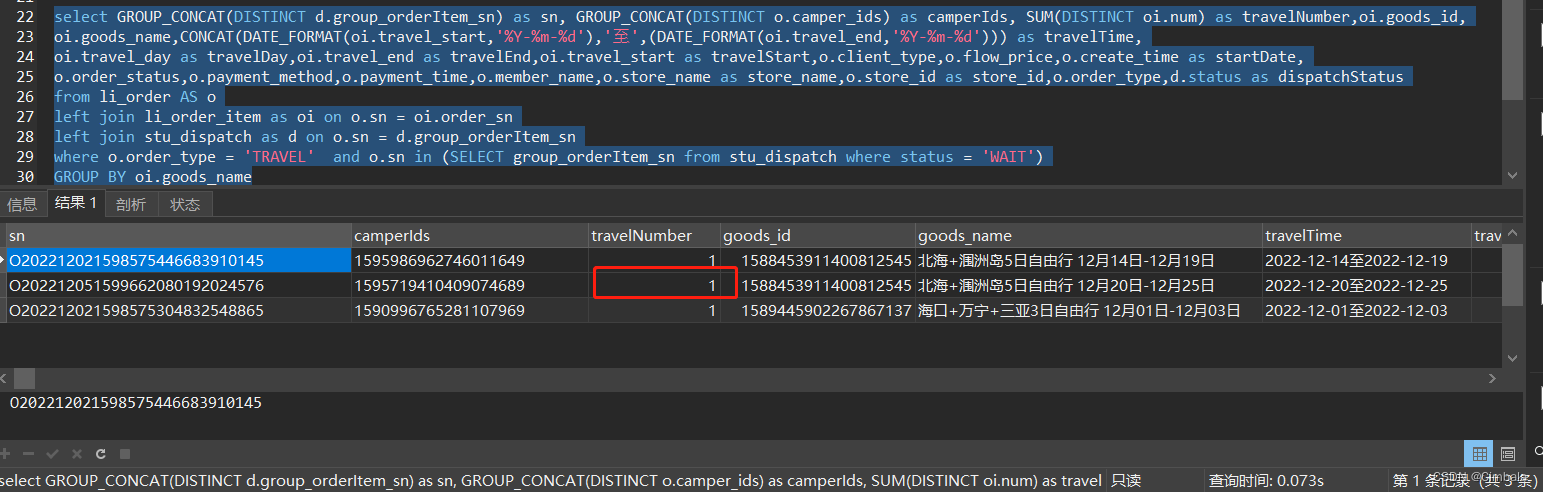This screenshot has width=1543, height=492.
Task: Click the travelNumber column header
Action: pos(654,236)
